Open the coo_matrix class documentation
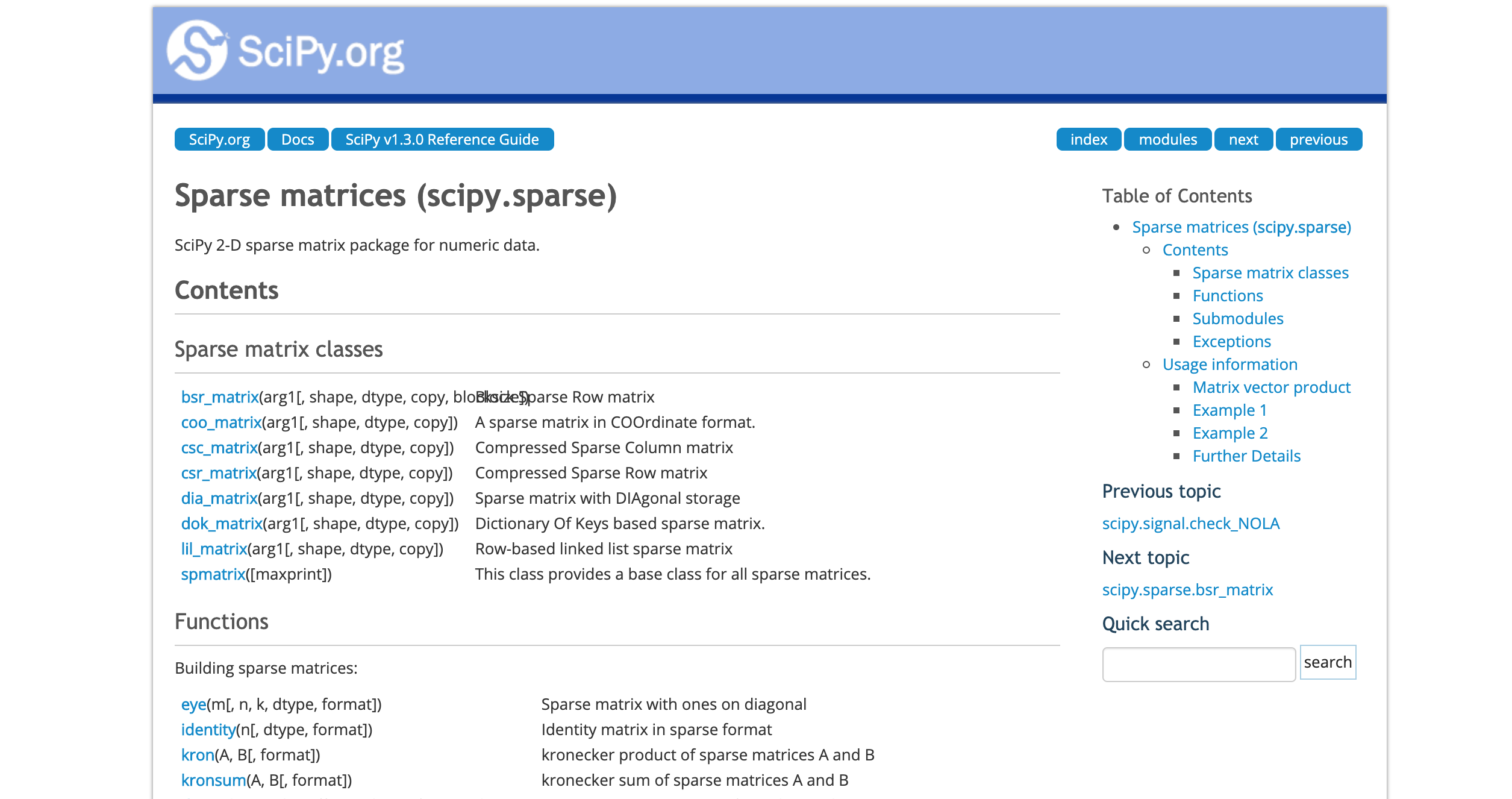Image resolution: width=1512 pixels, height=799 pixels. (221, 422)
